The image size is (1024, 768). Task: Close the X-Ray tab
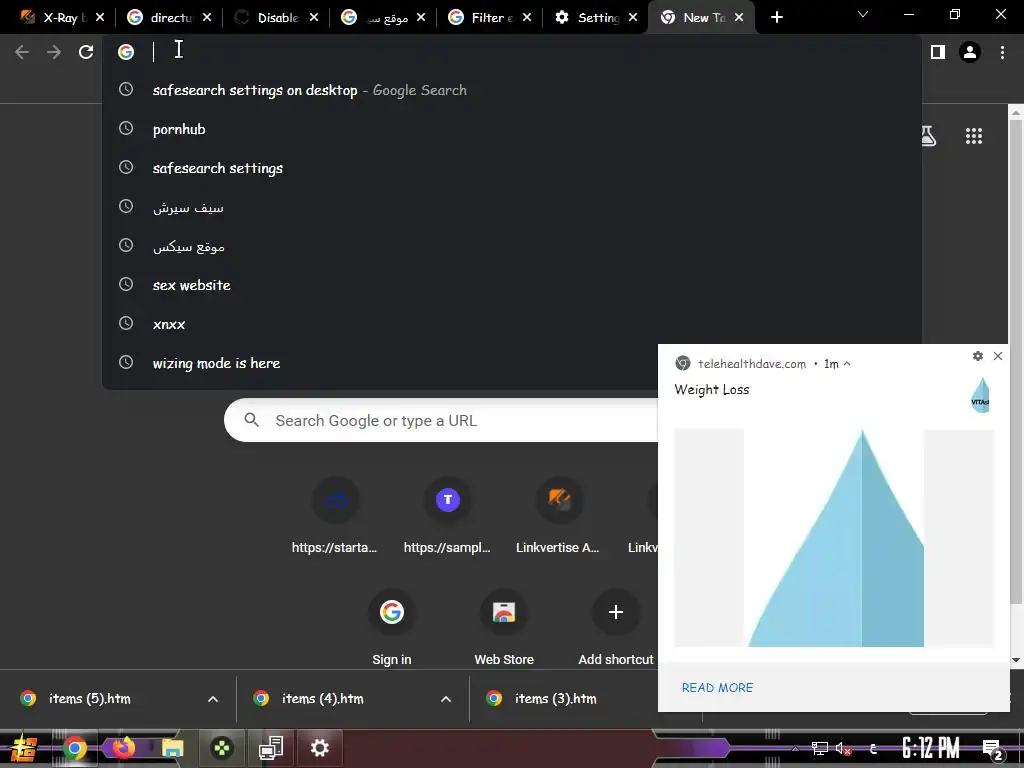click(x=99, y=17)
